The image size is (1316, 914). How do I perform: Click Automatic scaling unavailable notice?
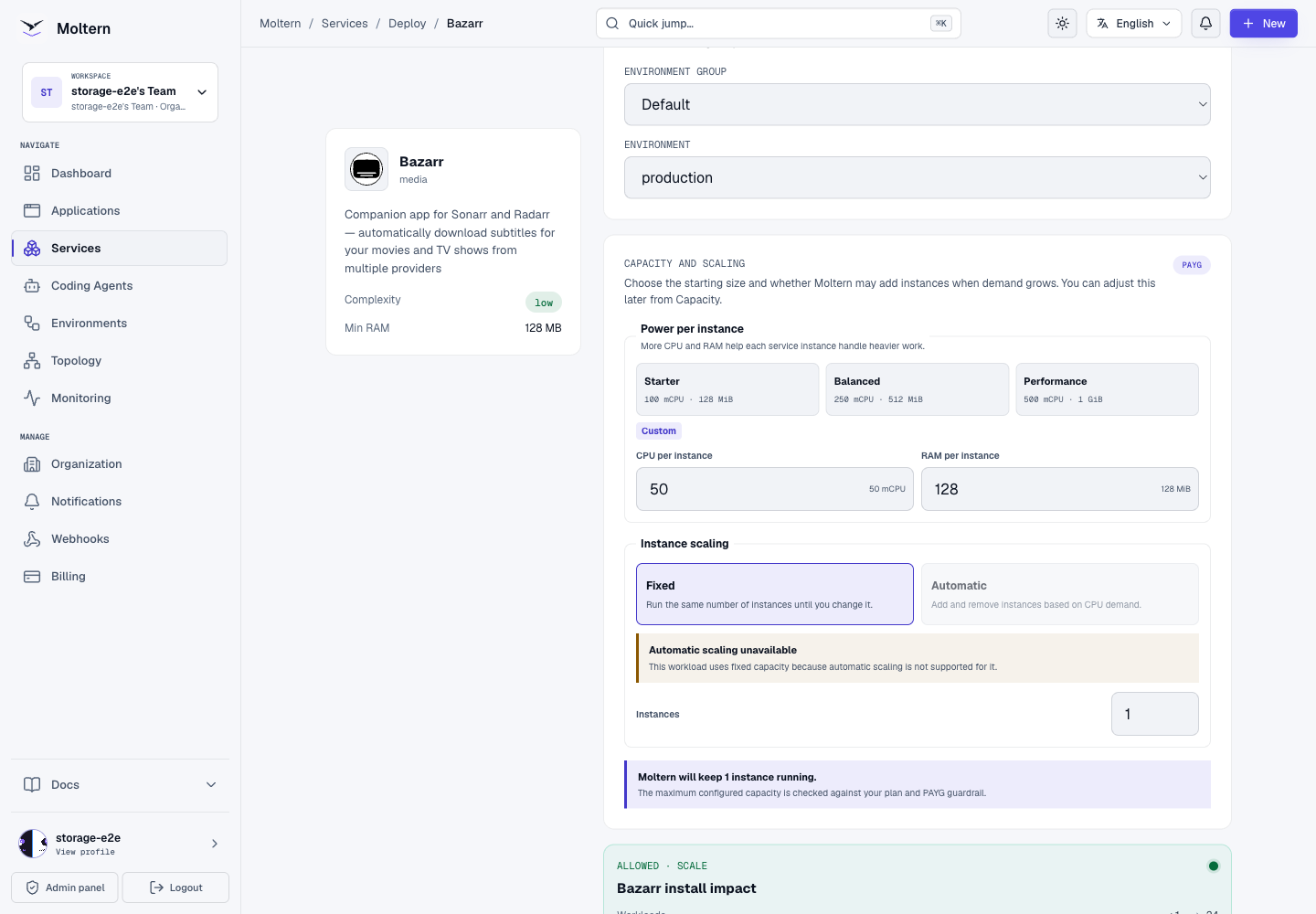pos(918,658)
